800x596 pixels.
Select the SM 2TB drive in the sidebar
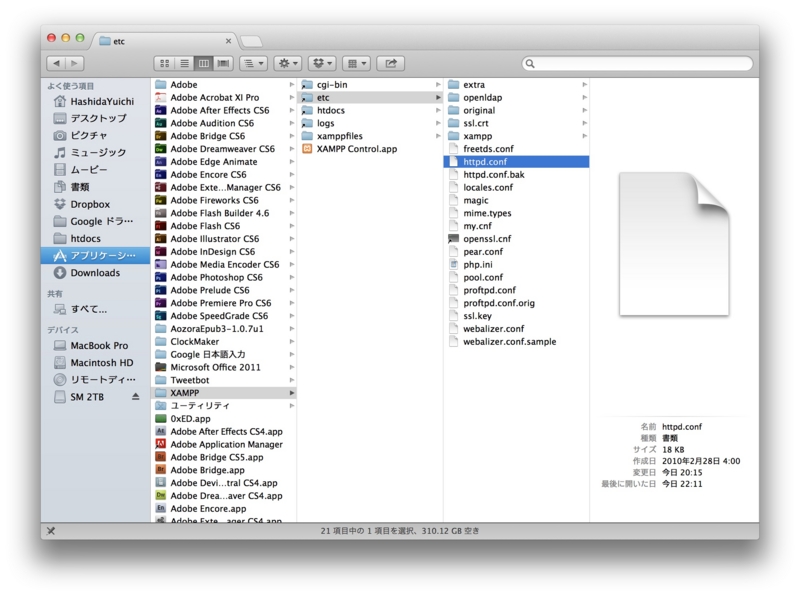pos(87,397)
